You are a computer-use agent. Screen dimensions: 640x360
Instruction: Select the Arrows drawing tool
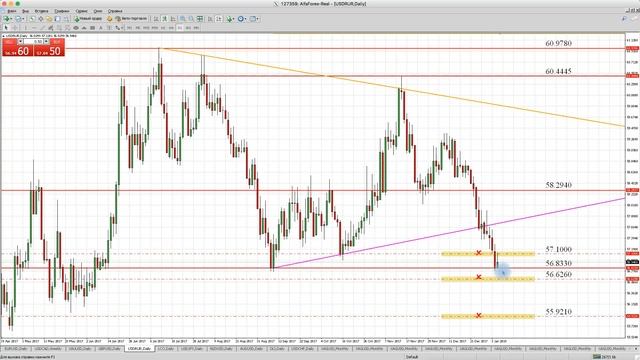pyautogui.click(x=117, y=28)
